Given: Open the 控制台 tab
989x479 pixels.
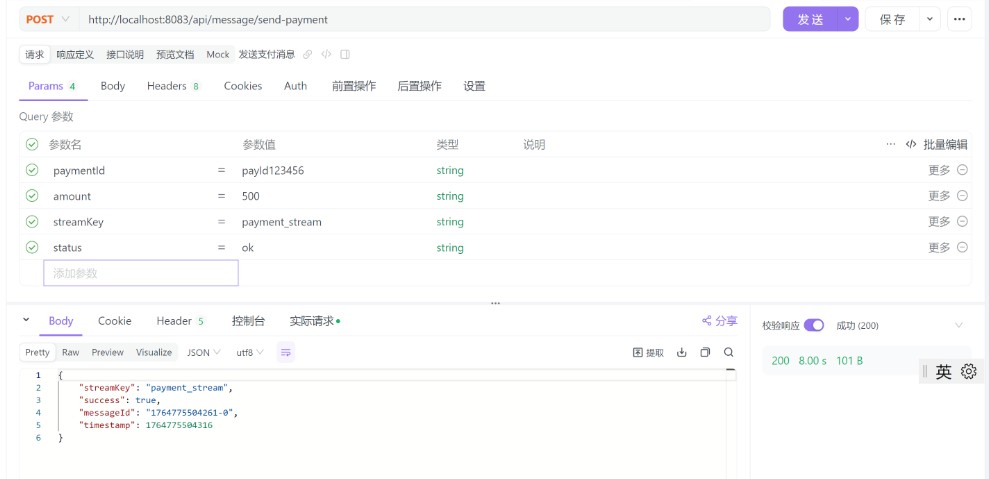Looking at the screenshot, I should 249,321.
